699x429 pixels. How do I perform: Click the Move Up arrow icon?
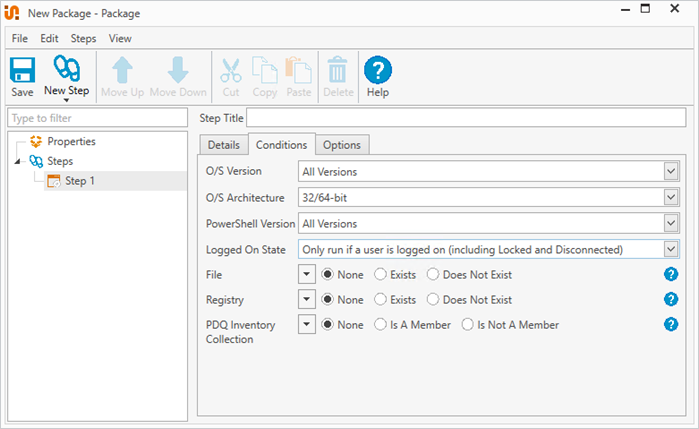click(122, 70)
